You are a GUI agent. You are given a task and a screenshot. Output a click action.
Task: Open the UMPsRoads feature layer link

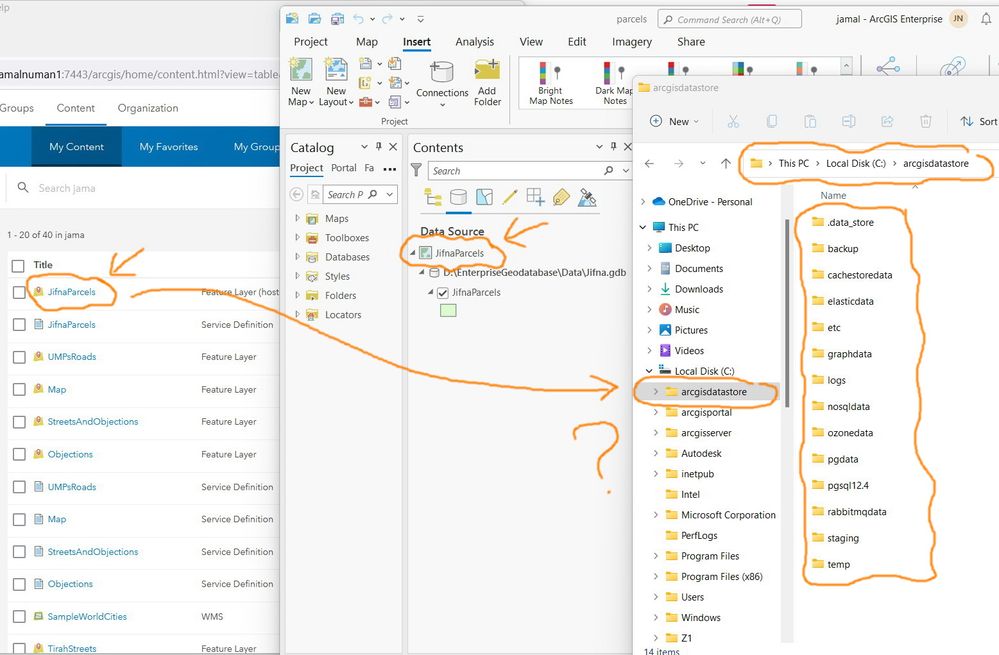coord(72,357)
